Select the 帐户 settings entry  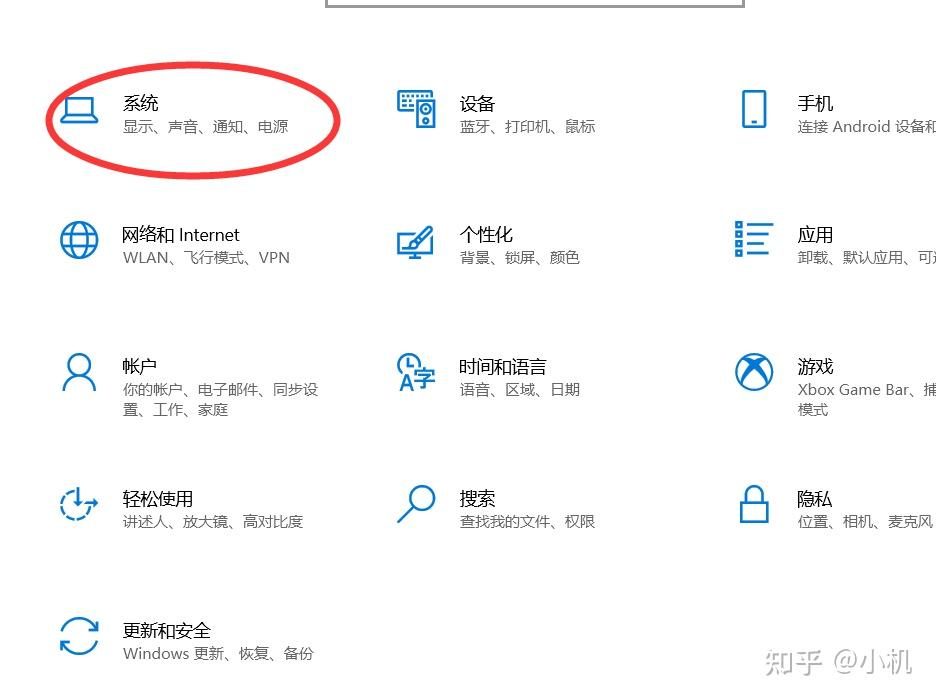point(140,366)
